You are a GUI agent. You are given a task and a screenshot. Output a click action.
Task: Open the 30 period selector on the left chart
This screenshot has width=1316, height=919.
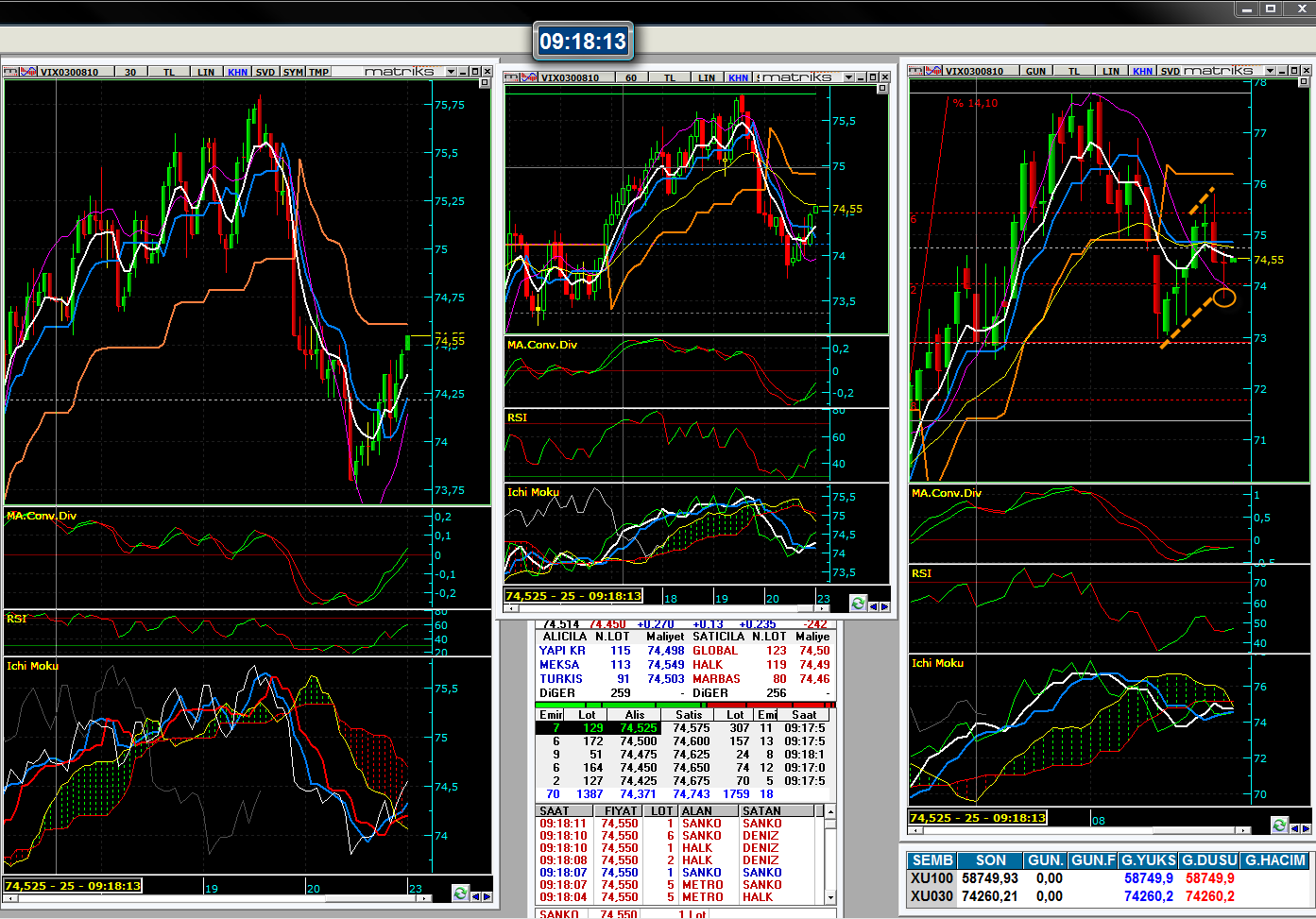pos(130,72)
